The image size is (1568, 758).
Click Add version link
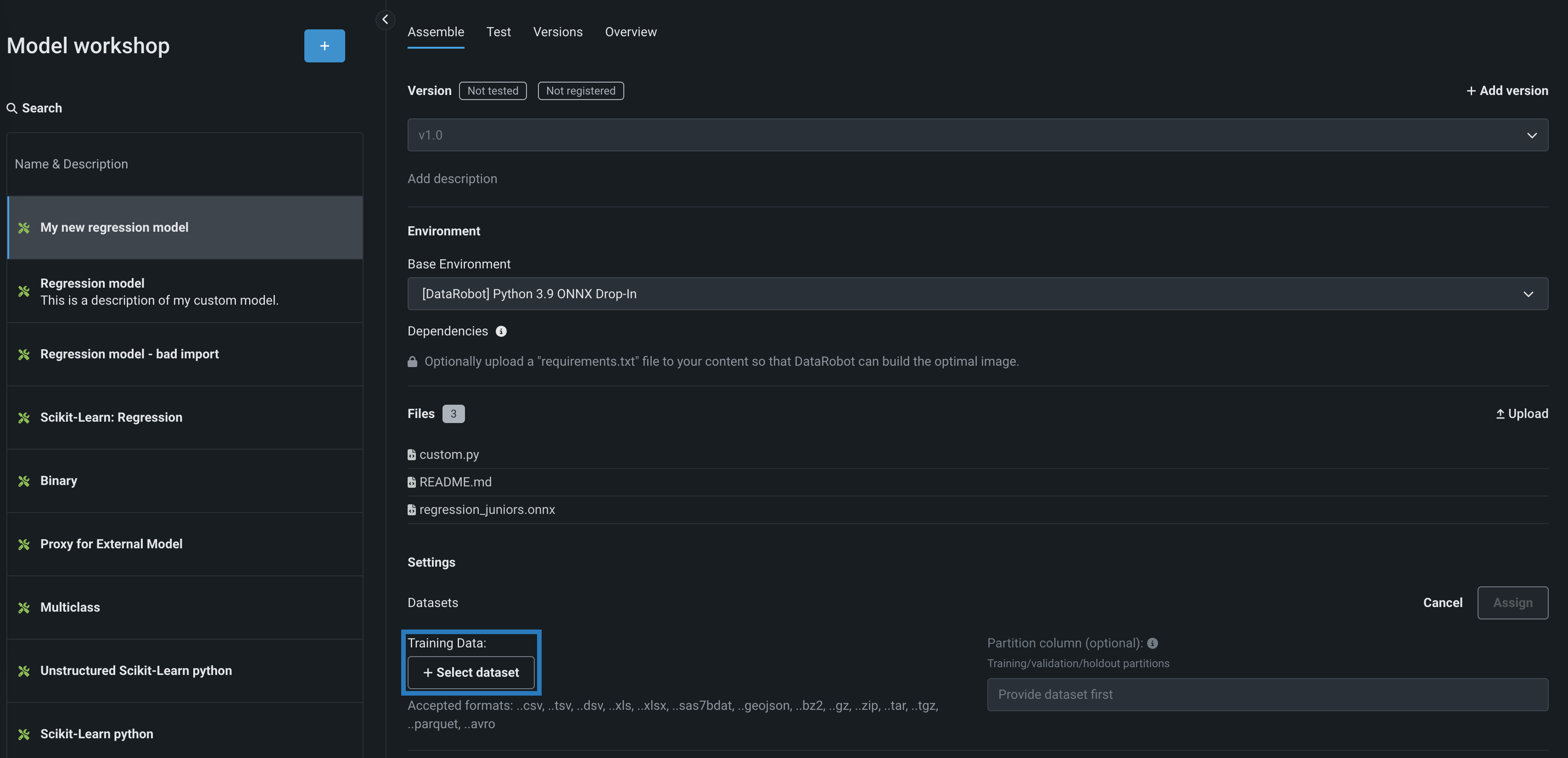[1507, 91]
